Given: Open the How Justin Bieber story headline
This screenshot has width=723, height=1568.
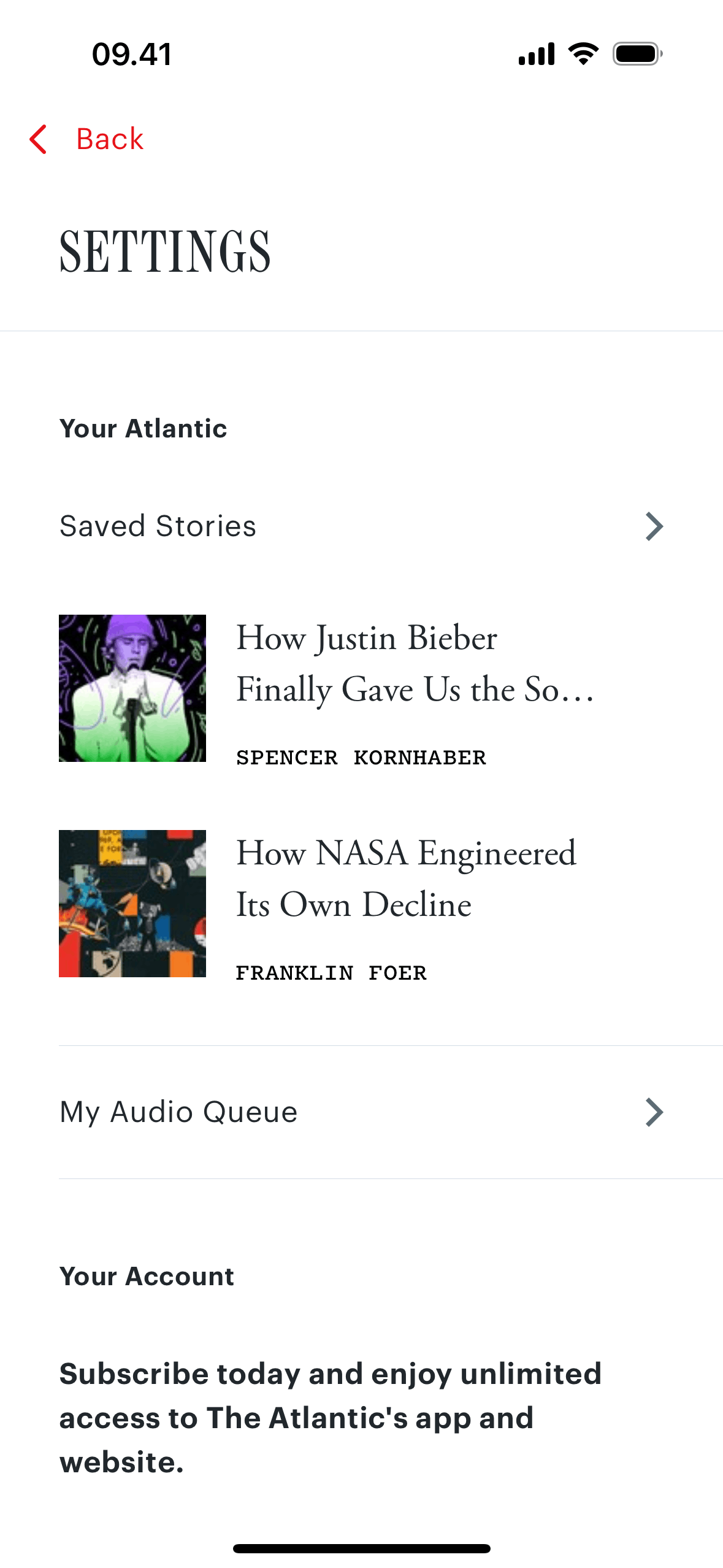Looking at the screenshot, I should point(415,663).
